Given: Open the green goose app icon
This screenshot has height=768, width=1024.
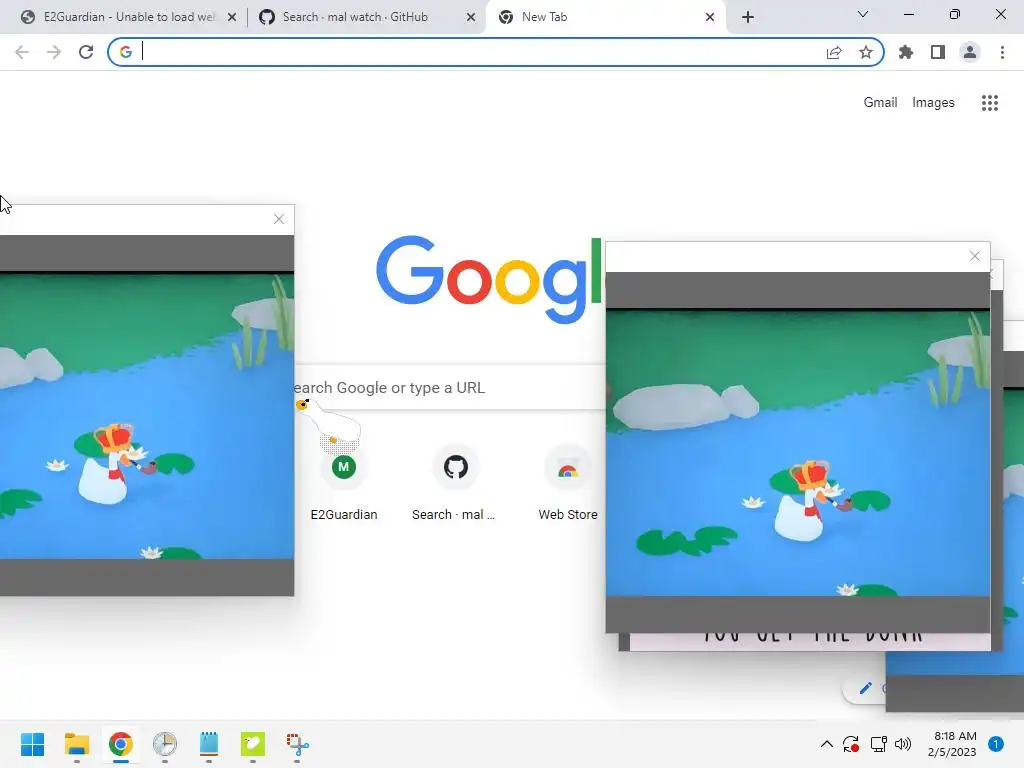Looking at the screenshot, I should point(253,744).
